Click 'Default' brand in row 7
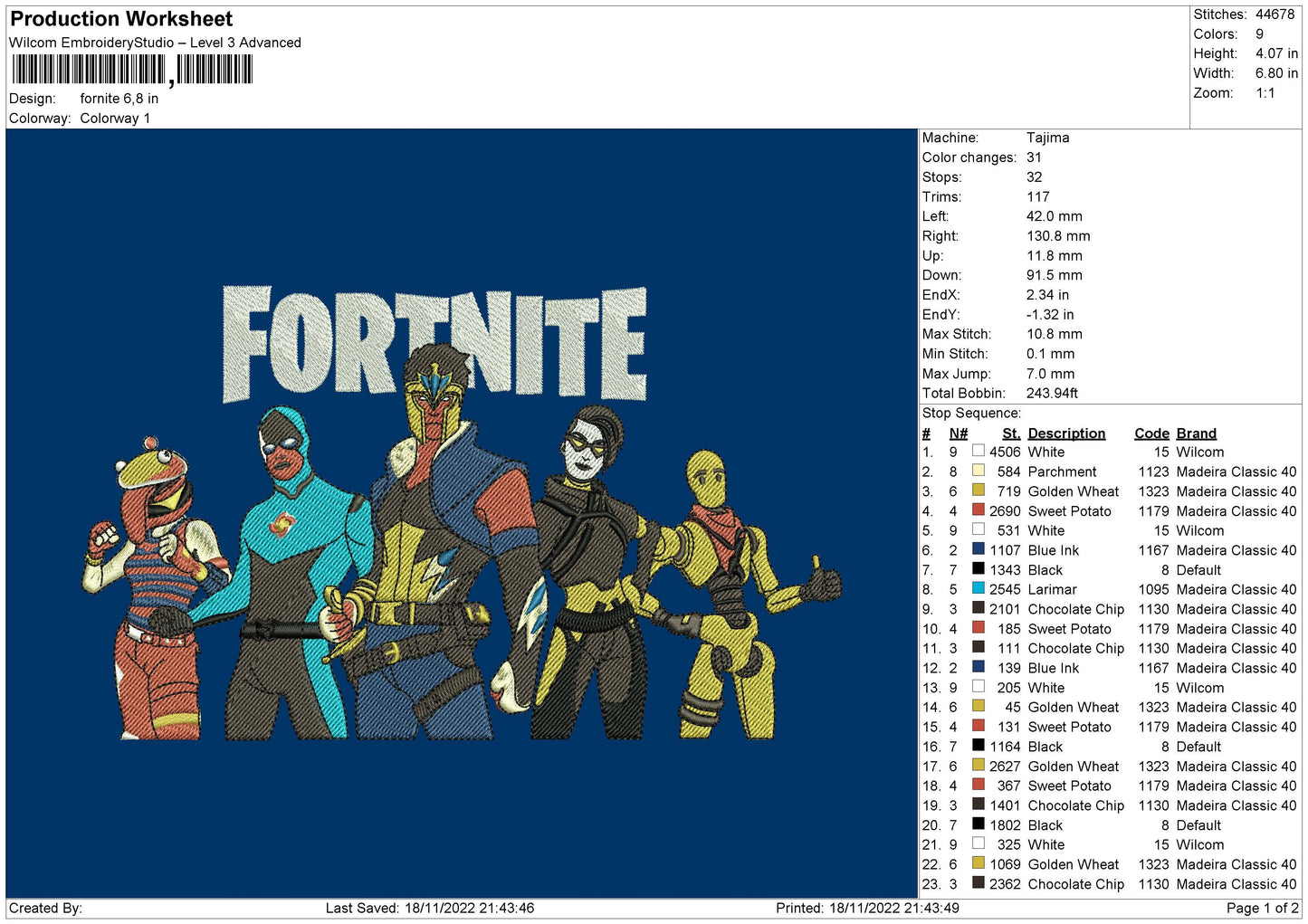This screenshot has width=1308, height=924. point(1198,570)
